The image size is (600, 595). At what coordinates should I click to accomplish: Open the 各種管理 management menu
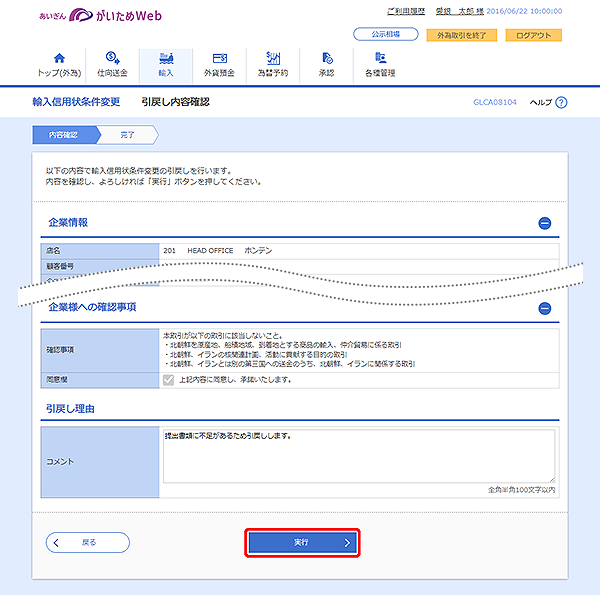(380, 65)
